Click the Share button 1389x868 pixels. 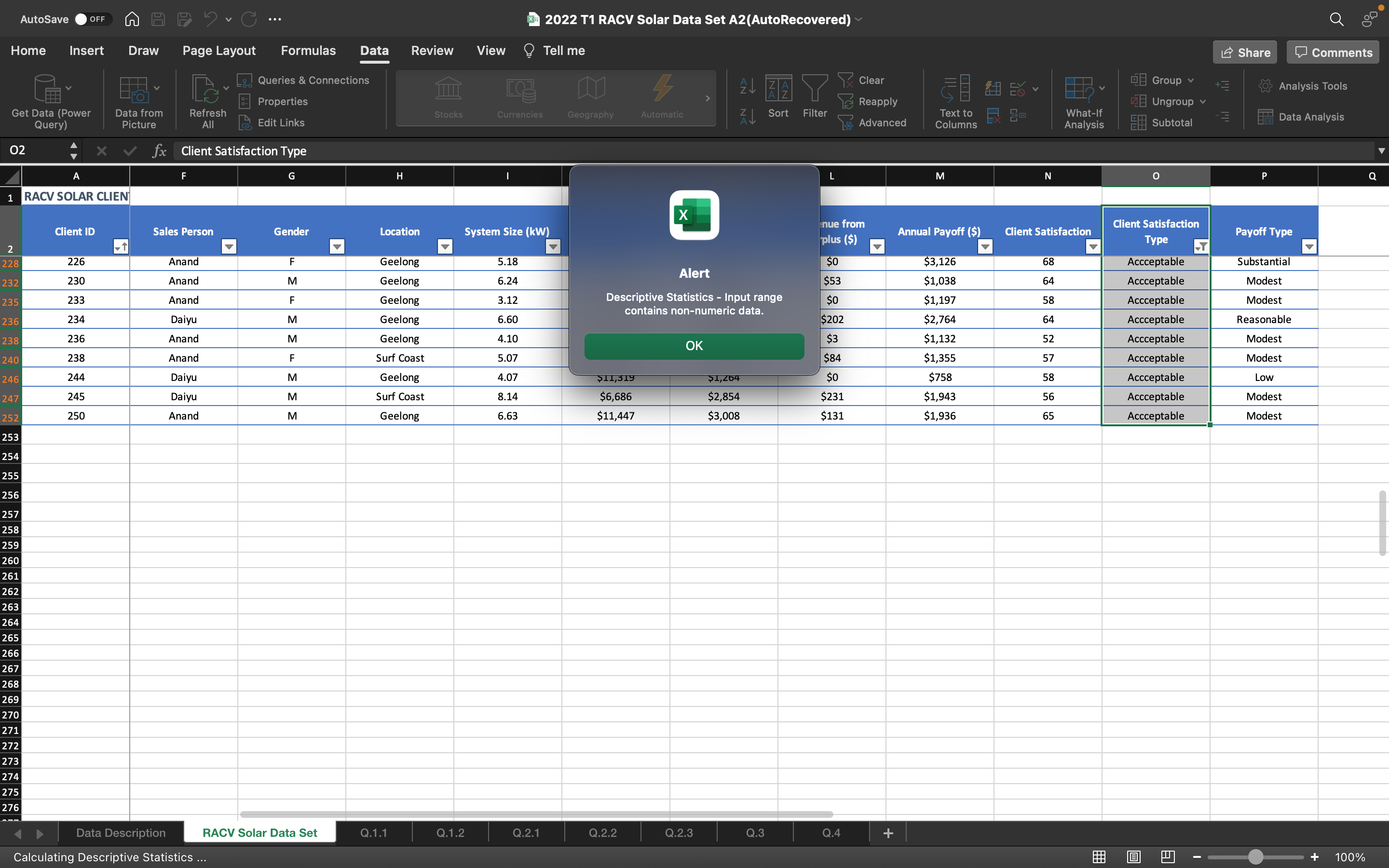(x=1245, y=52)
